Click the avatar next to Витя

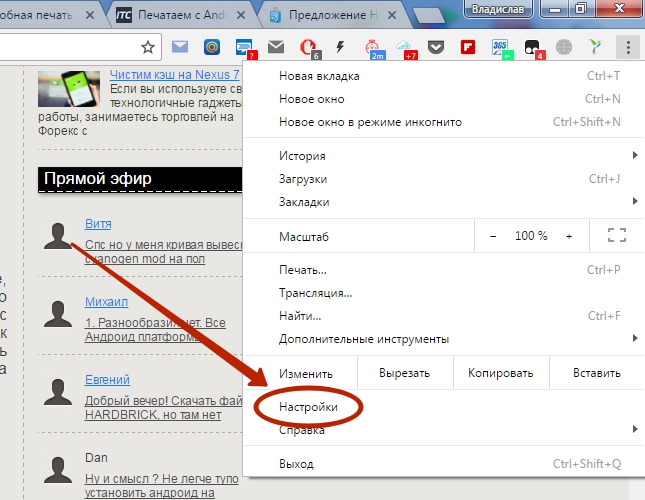(x=58, y=236)
